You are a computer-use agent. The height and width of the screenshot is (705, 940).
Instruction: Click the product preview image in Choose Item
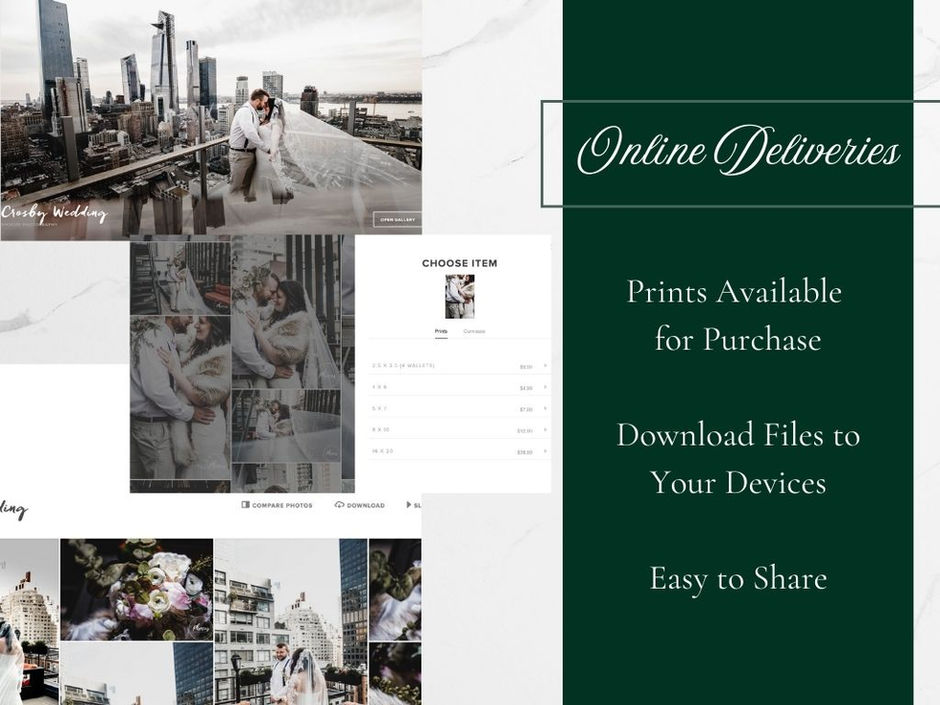pos(460,297)
